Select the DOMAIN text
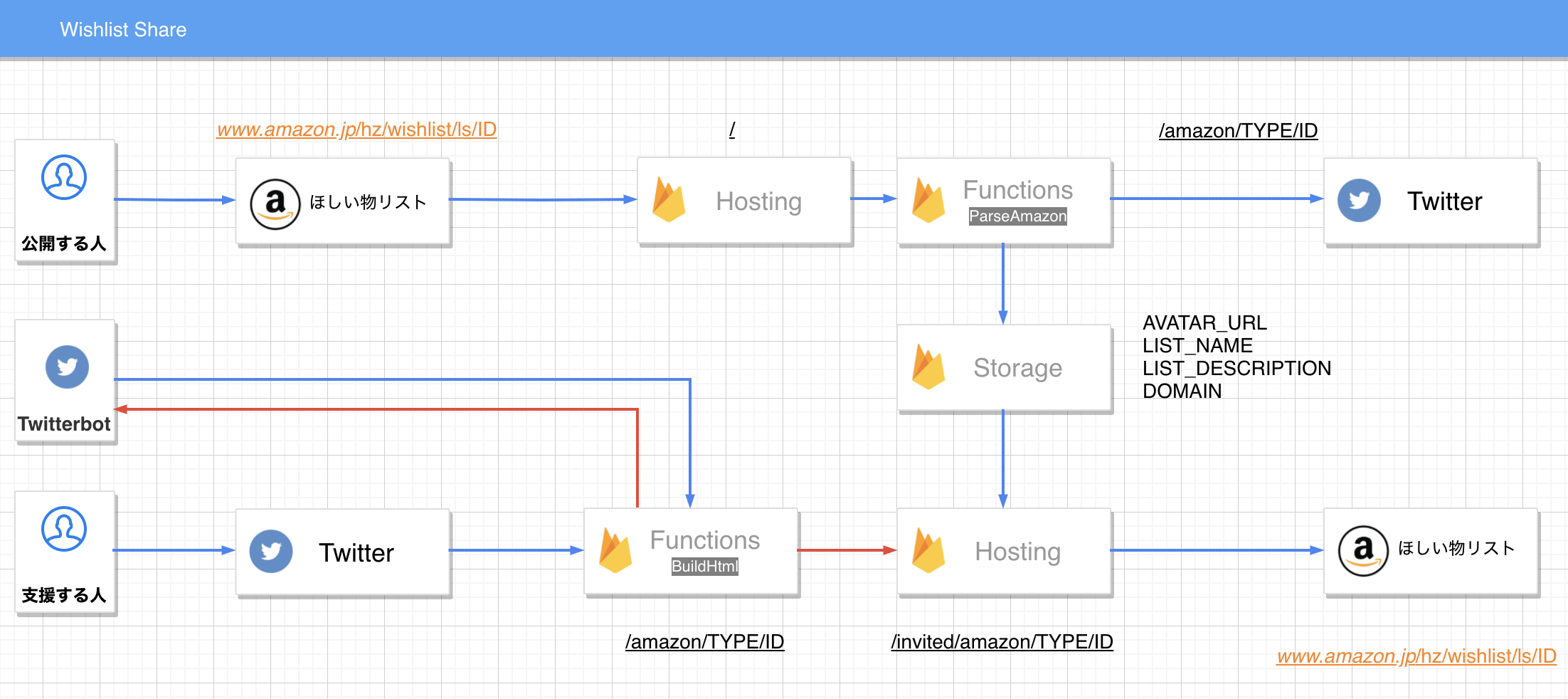 (1182, 391)
